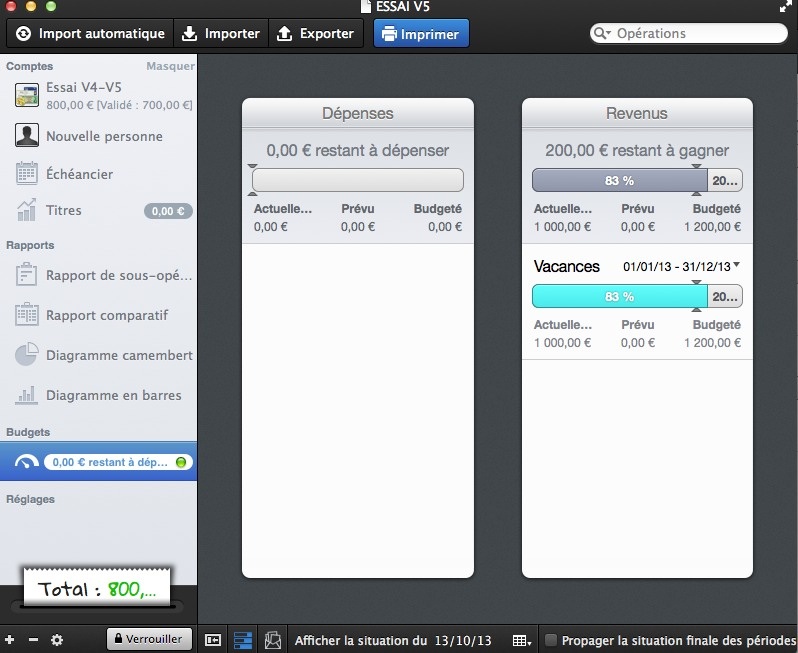Open Diagramme en barres report
The width and height of the screenshot is (798, 653).
99,395
